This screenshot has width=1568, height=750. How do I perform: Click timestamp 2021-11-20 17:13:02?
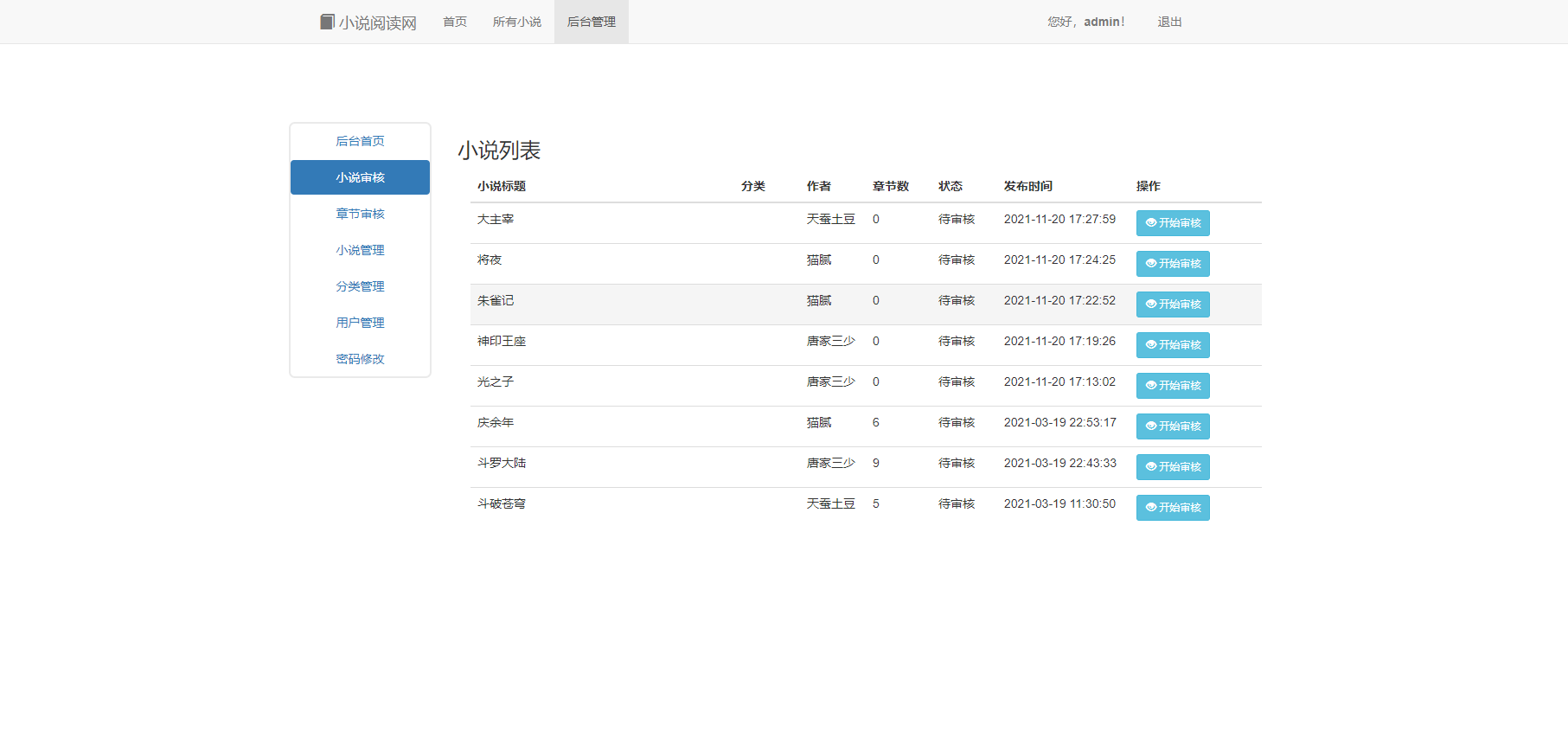point(1059,382)
